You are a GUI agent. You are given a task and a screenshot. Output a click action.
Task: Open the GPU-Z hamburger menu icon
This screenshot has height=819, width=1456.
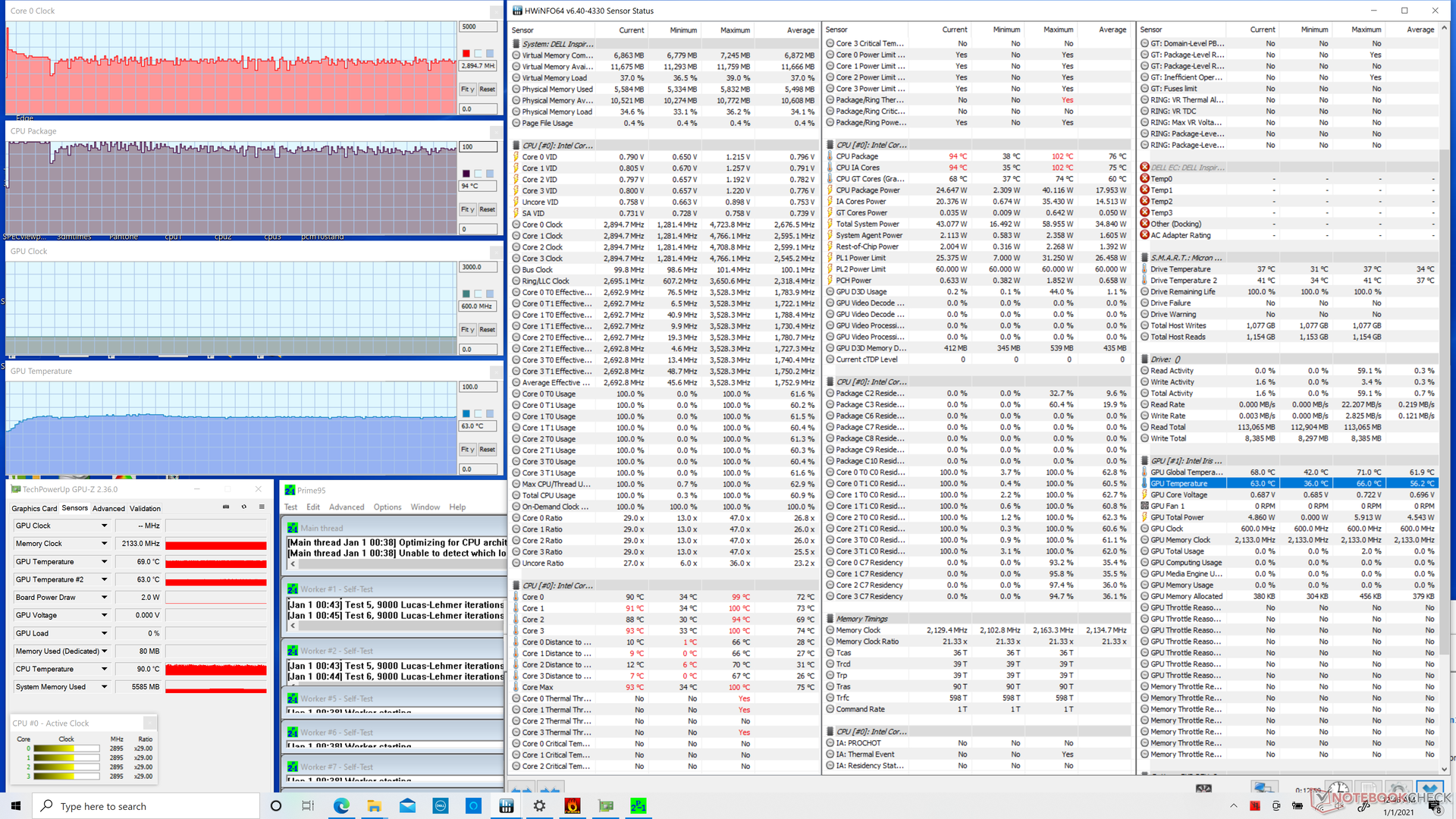click(262, 507)
